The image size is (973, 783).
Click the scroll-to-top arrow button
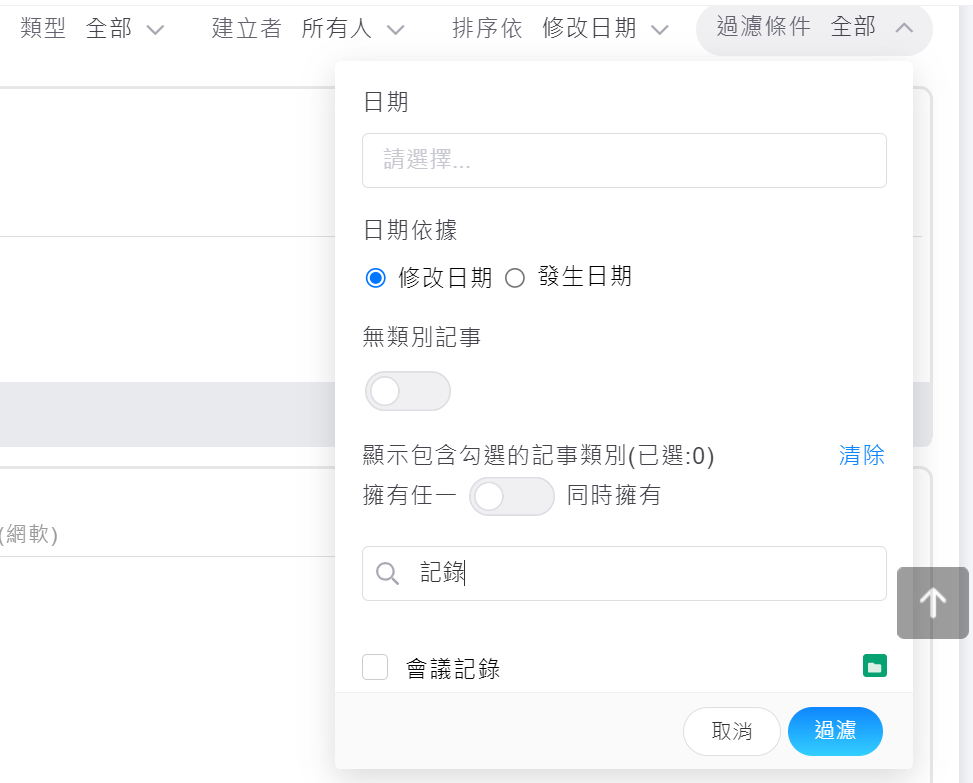click(932, 603)
